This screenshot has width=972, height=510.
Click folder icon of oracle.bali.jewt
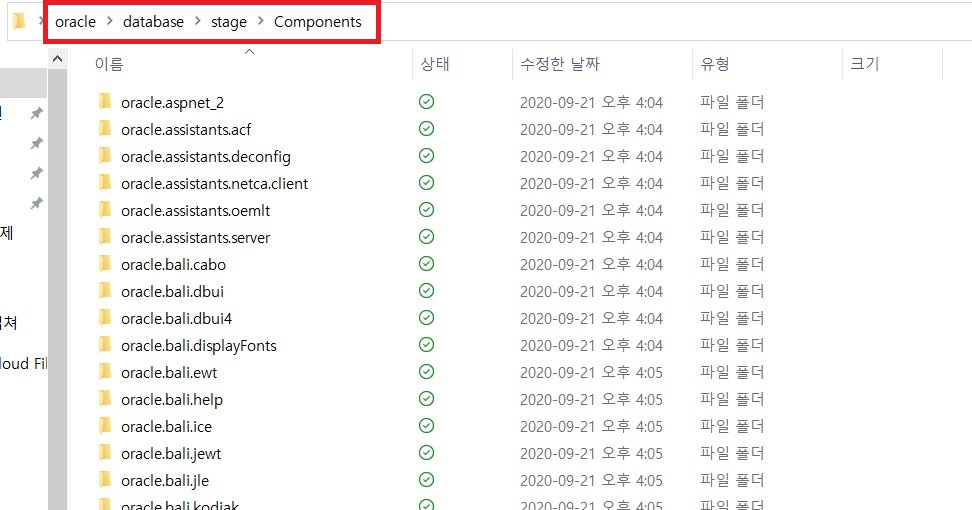(105, 453)
